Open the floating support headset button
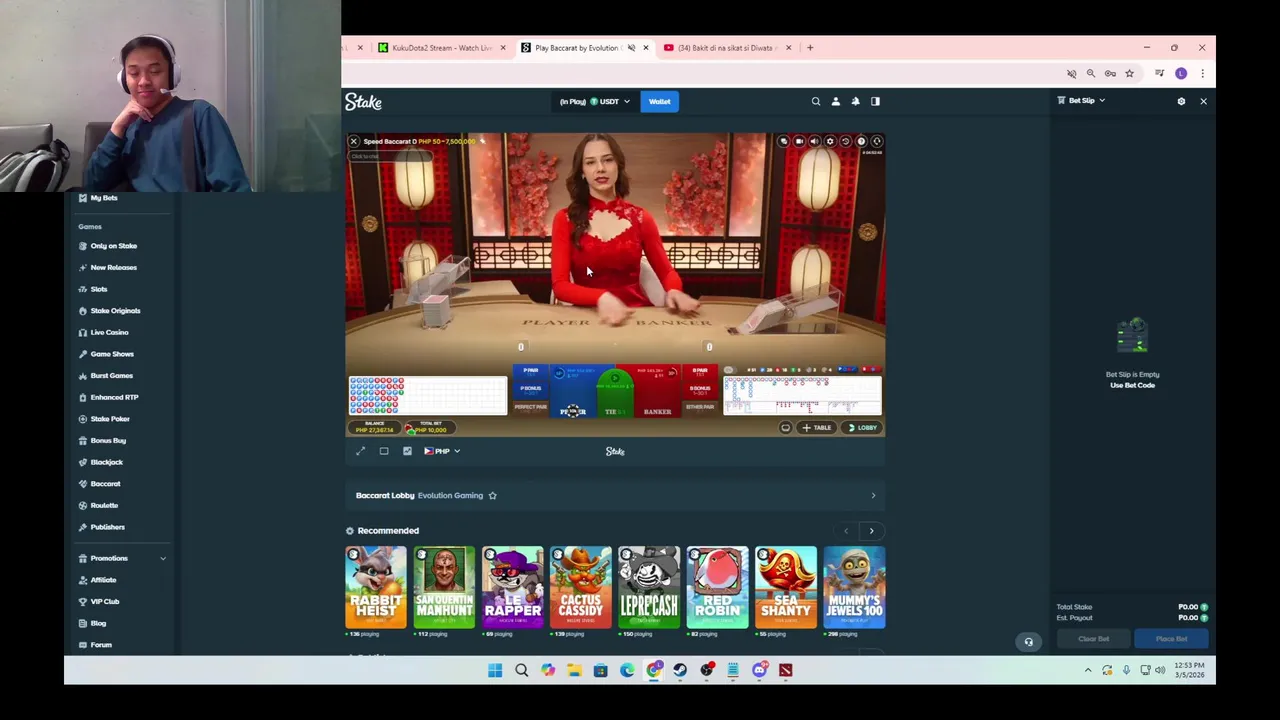1280x720 pixels. (x=1028, y=642)
